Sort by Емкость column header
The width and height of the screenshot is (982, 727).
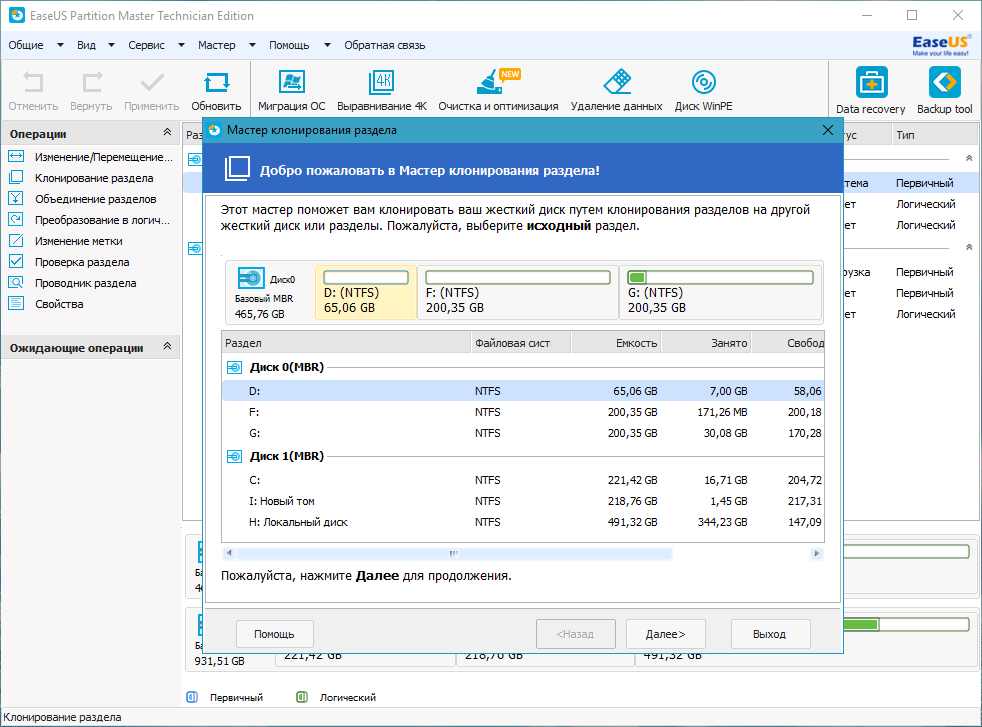[x=617, y=343]
